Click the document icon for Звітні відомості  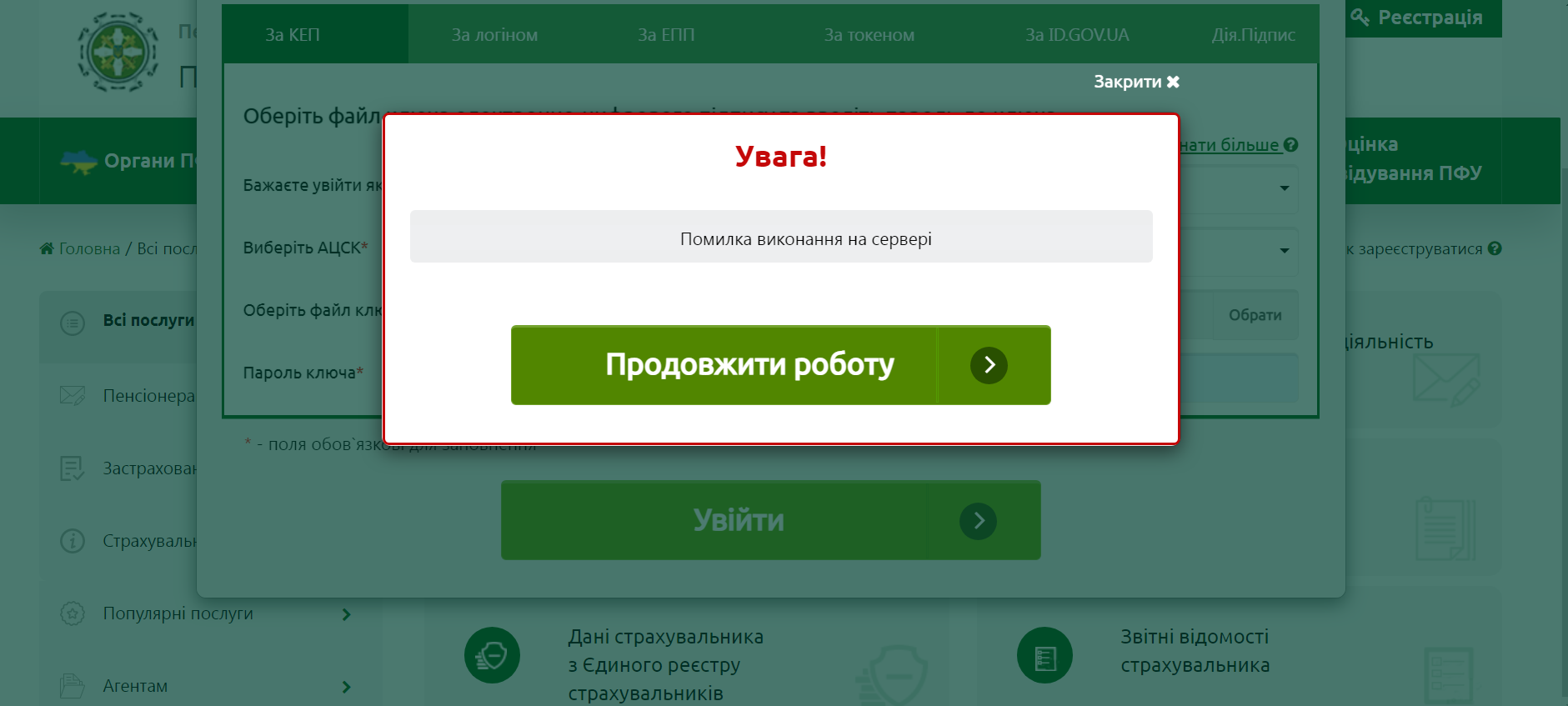pos(1044,655)
